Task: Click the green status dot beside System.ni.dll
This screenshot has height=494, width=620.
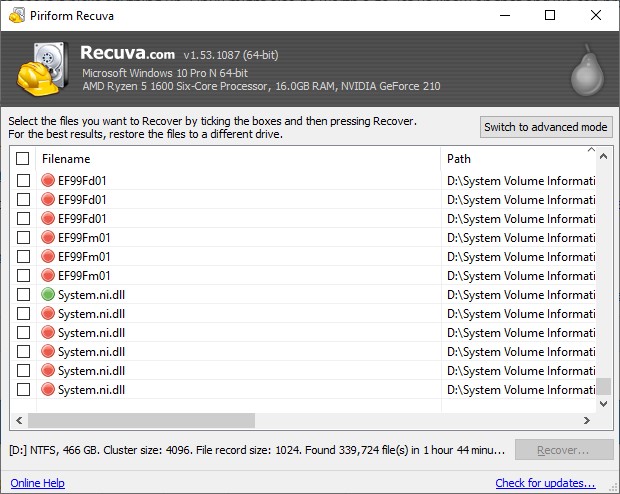Action: point(48,295)
